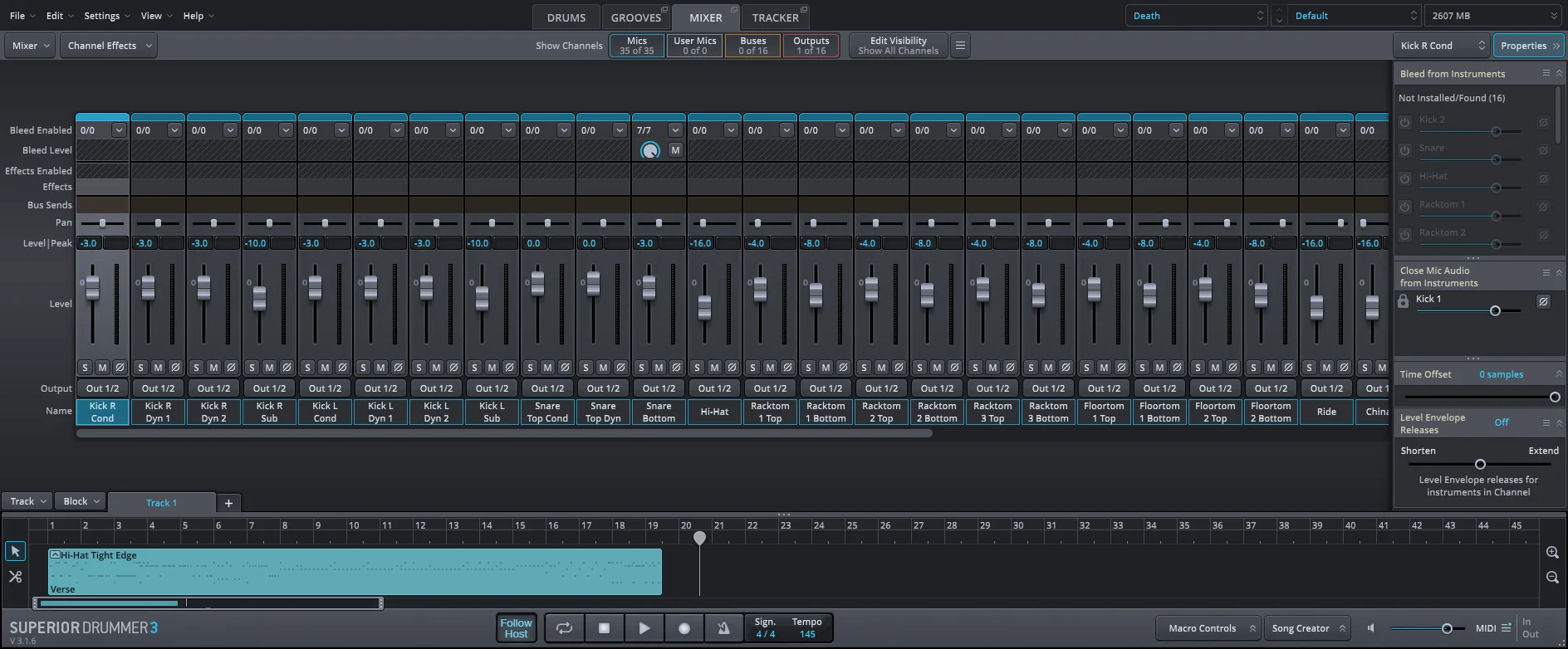Mute the Hi-Hat channel
This screenshot has width=1568, height=649.
pyautogui.click(x=714, y=368)
